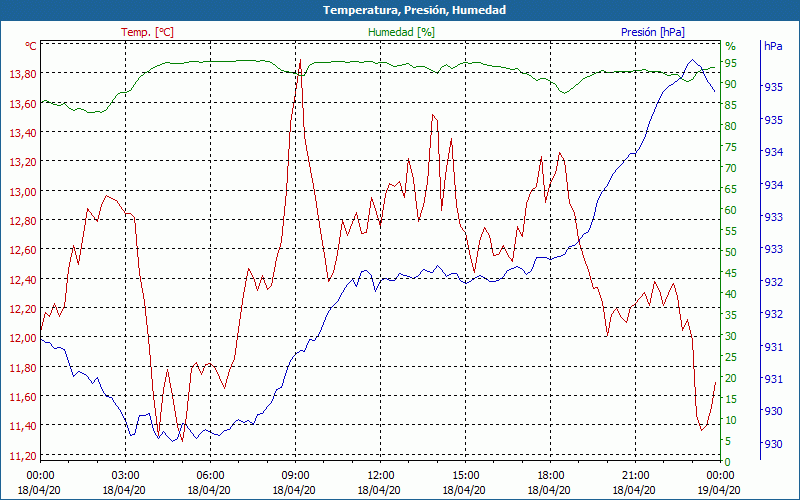800x500 pixels.
Task: Click the green 55 humidity tick label
Action: tap(731, 231)
